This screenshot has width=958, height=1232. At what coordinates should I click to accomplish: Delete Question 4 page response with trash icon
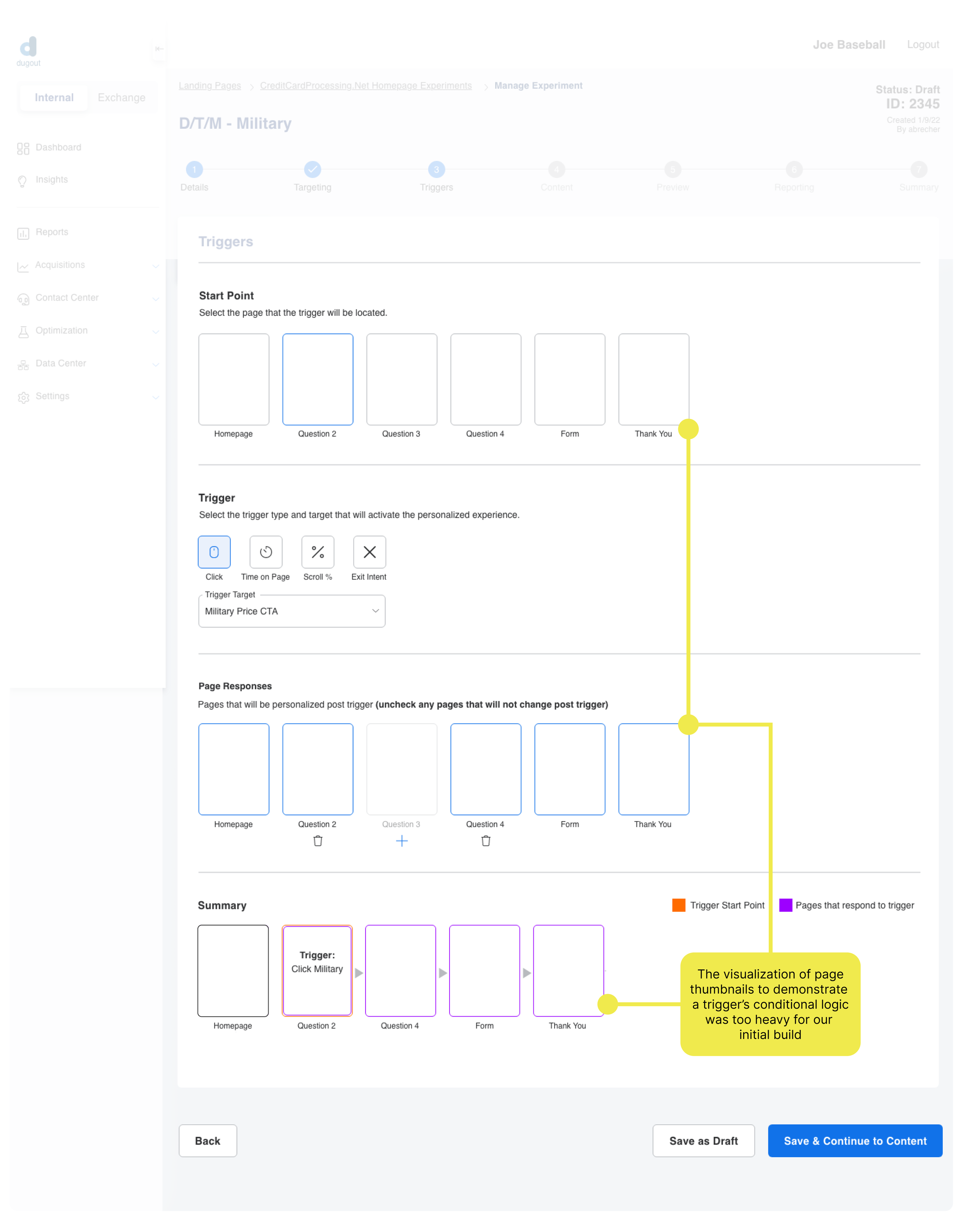click(x=486, y=841)
